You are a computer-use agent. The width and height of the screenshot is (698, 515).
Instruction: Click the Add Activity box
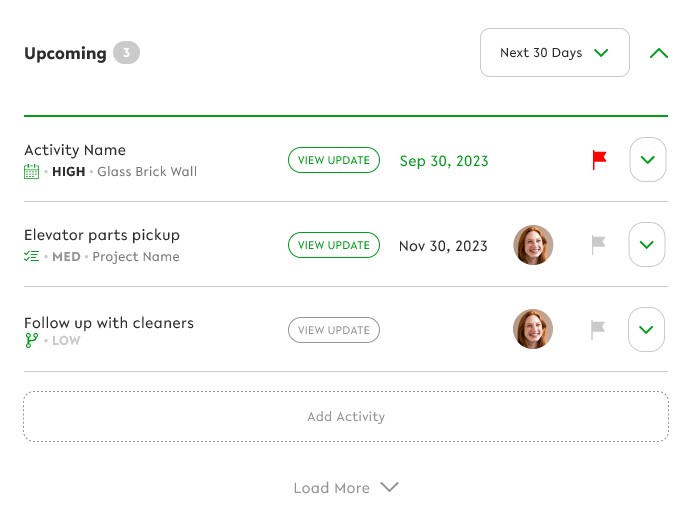tap(346, 416)
